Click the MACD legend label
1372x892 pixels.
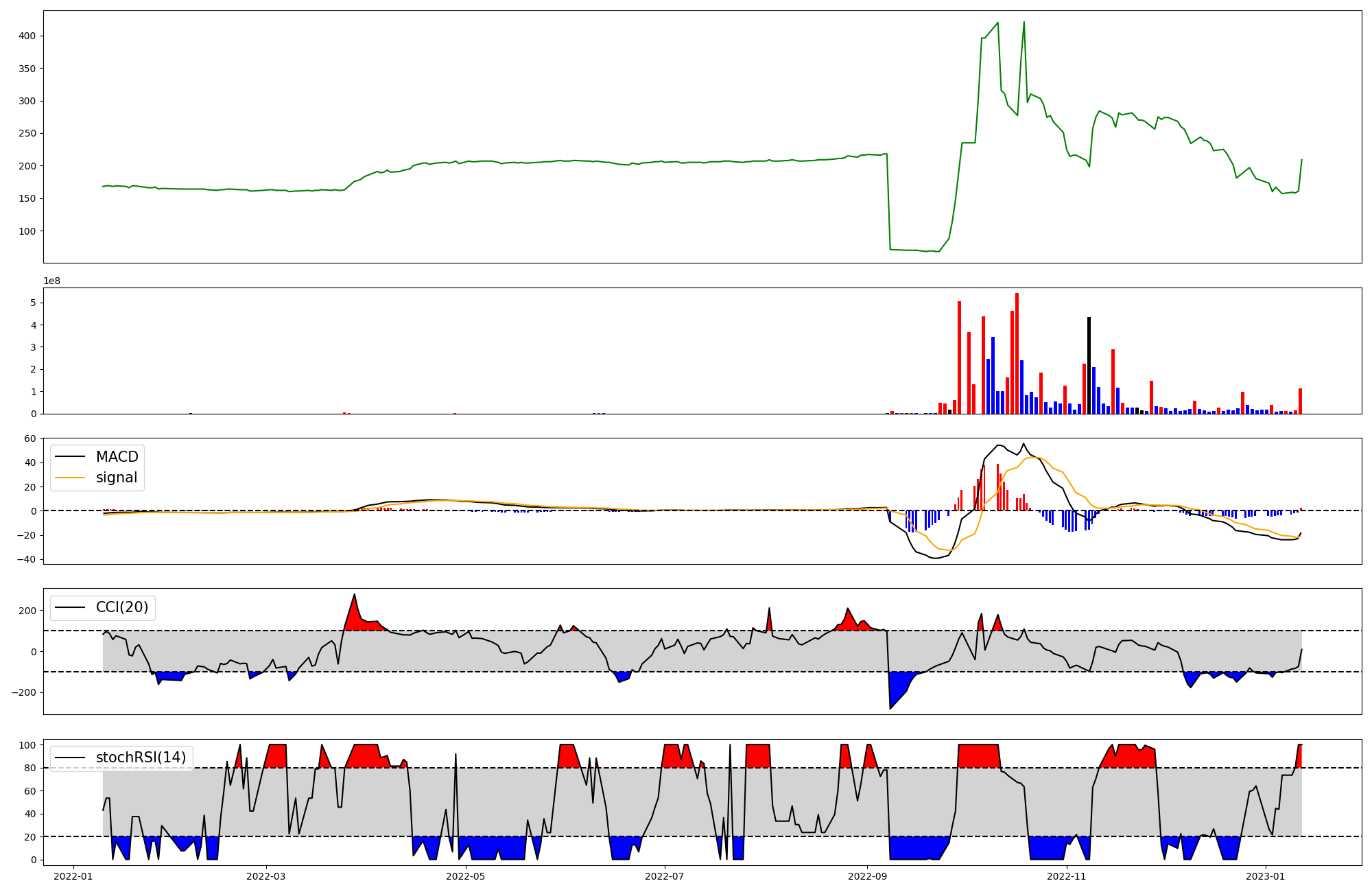pos(117,457)
